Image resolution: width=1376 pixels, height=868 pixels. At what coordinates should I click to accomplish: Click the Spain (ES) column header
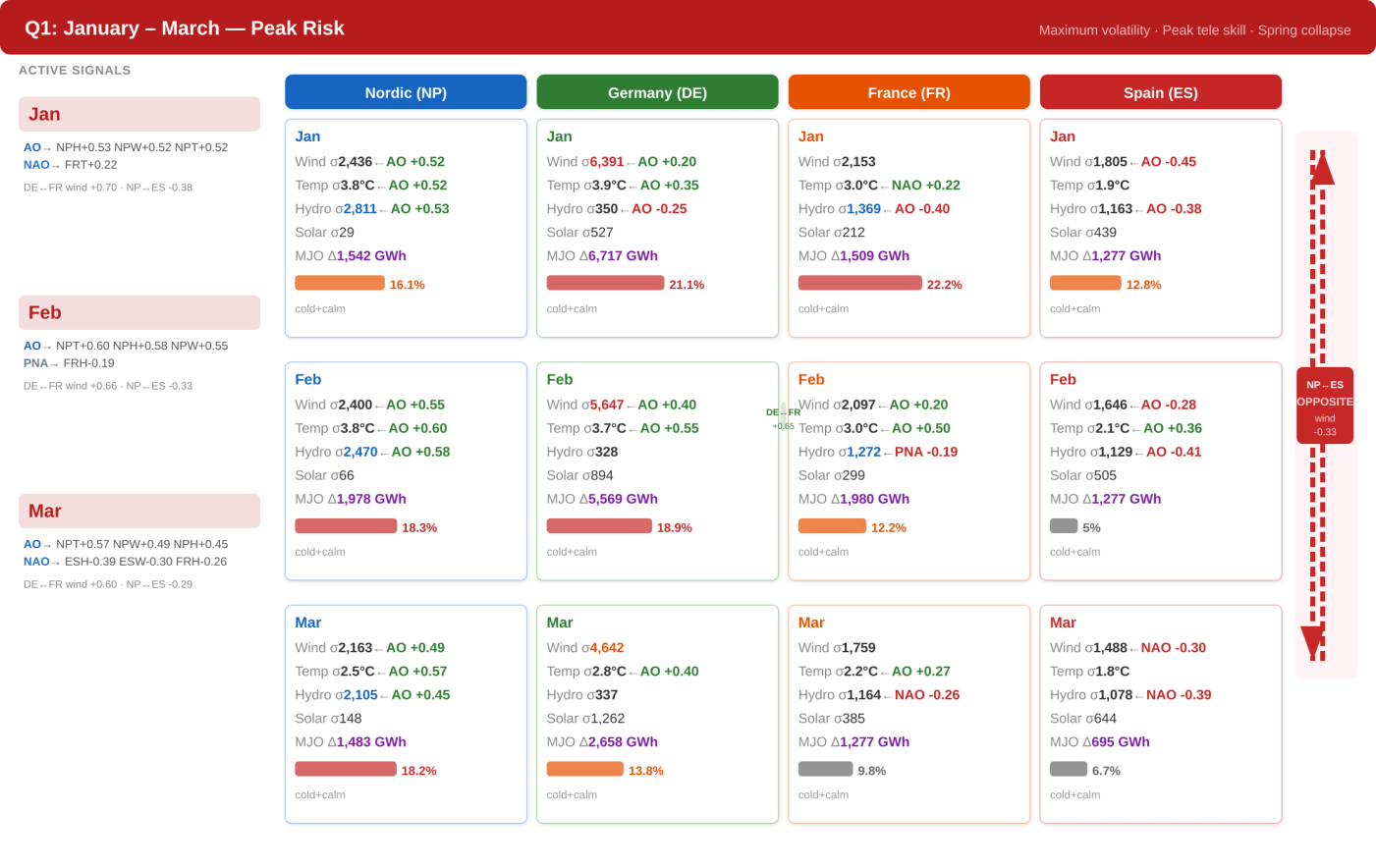tap(1160, 92)
